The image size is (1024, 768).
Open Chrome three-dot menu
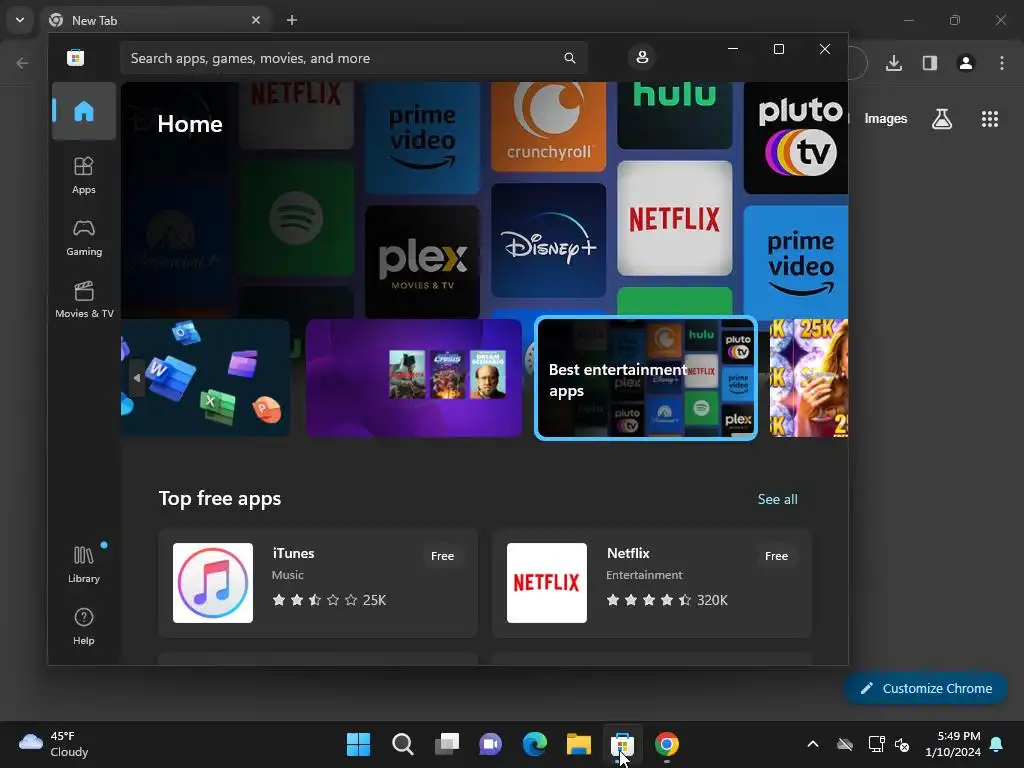tap(1002, 63)
